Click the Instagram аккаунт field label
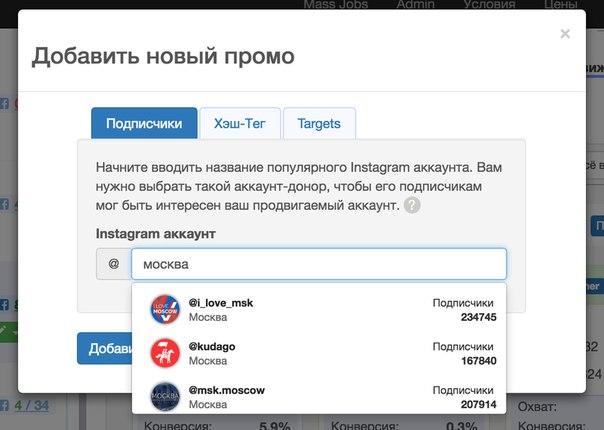Screen dimensions: 604x430 coord(156,233)
